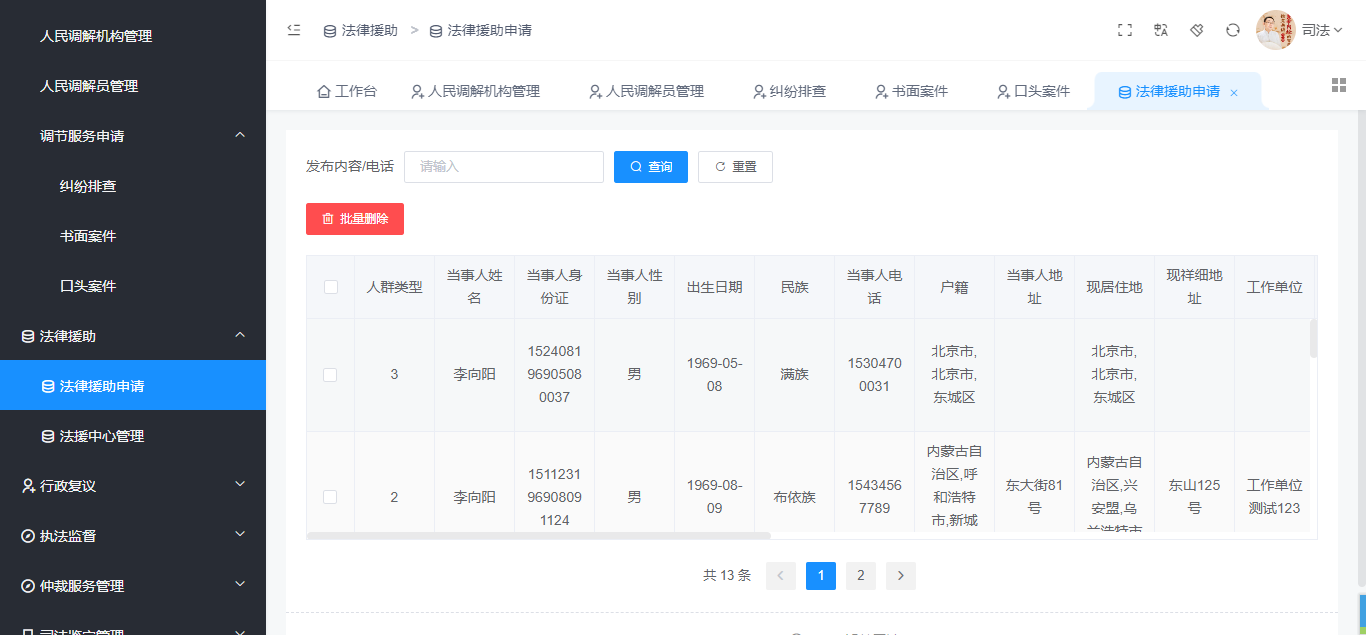Screen dimensions: 1366x635
Task: Focus the 发布内容/电话 input field
Action: pyautogui.click(x=504, y=167)
